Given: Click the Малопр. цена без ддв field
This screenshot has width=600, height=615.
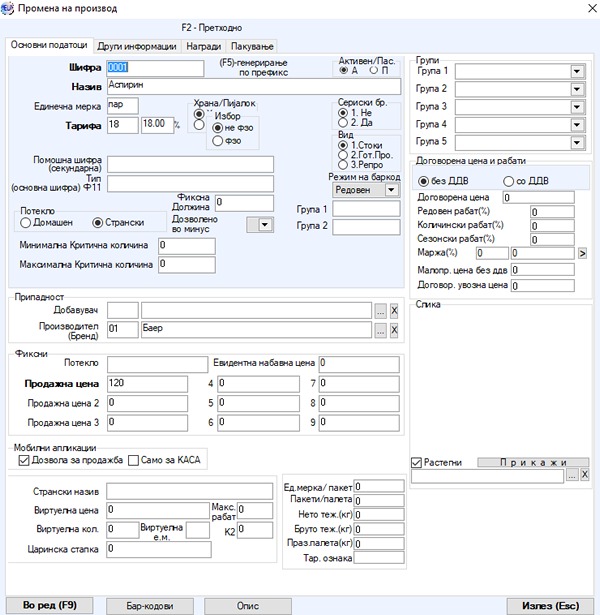Looking at the screenshot, I should coord(542,270).
